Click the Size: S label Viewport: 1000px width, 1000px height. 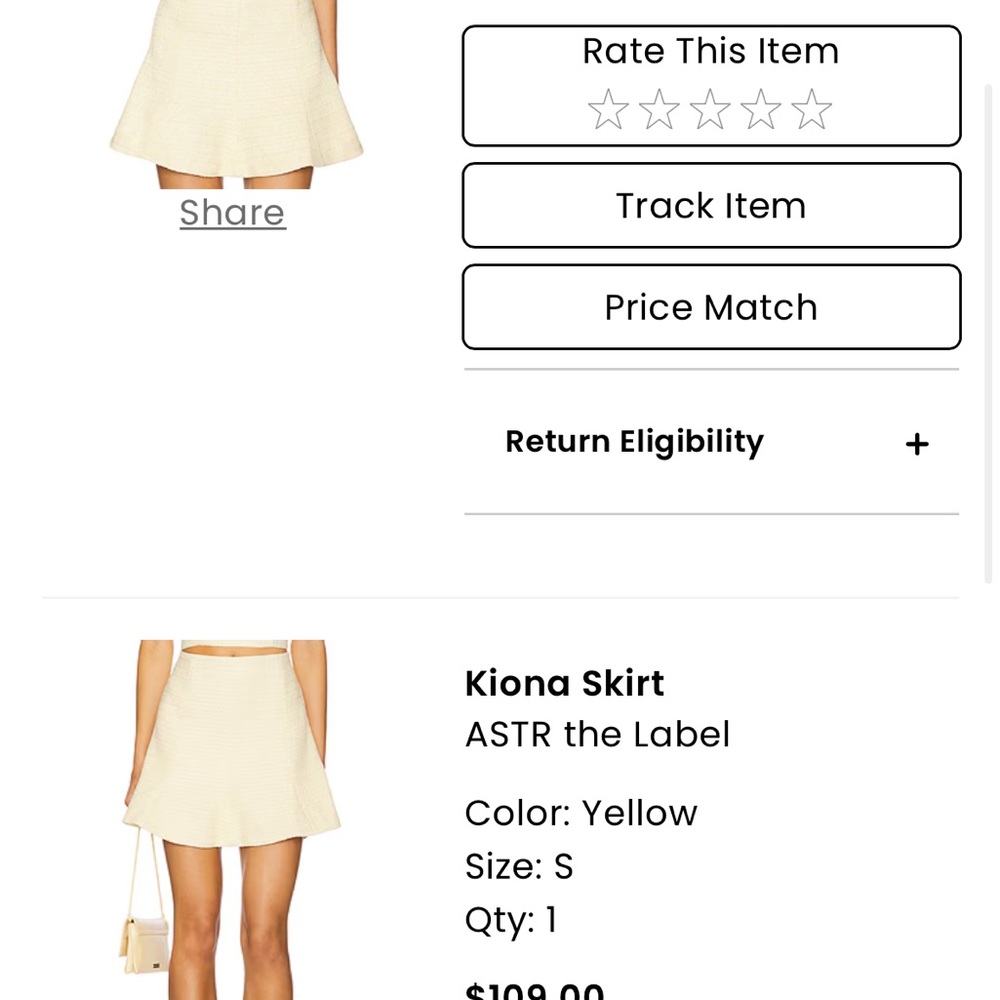coord(519,866)
